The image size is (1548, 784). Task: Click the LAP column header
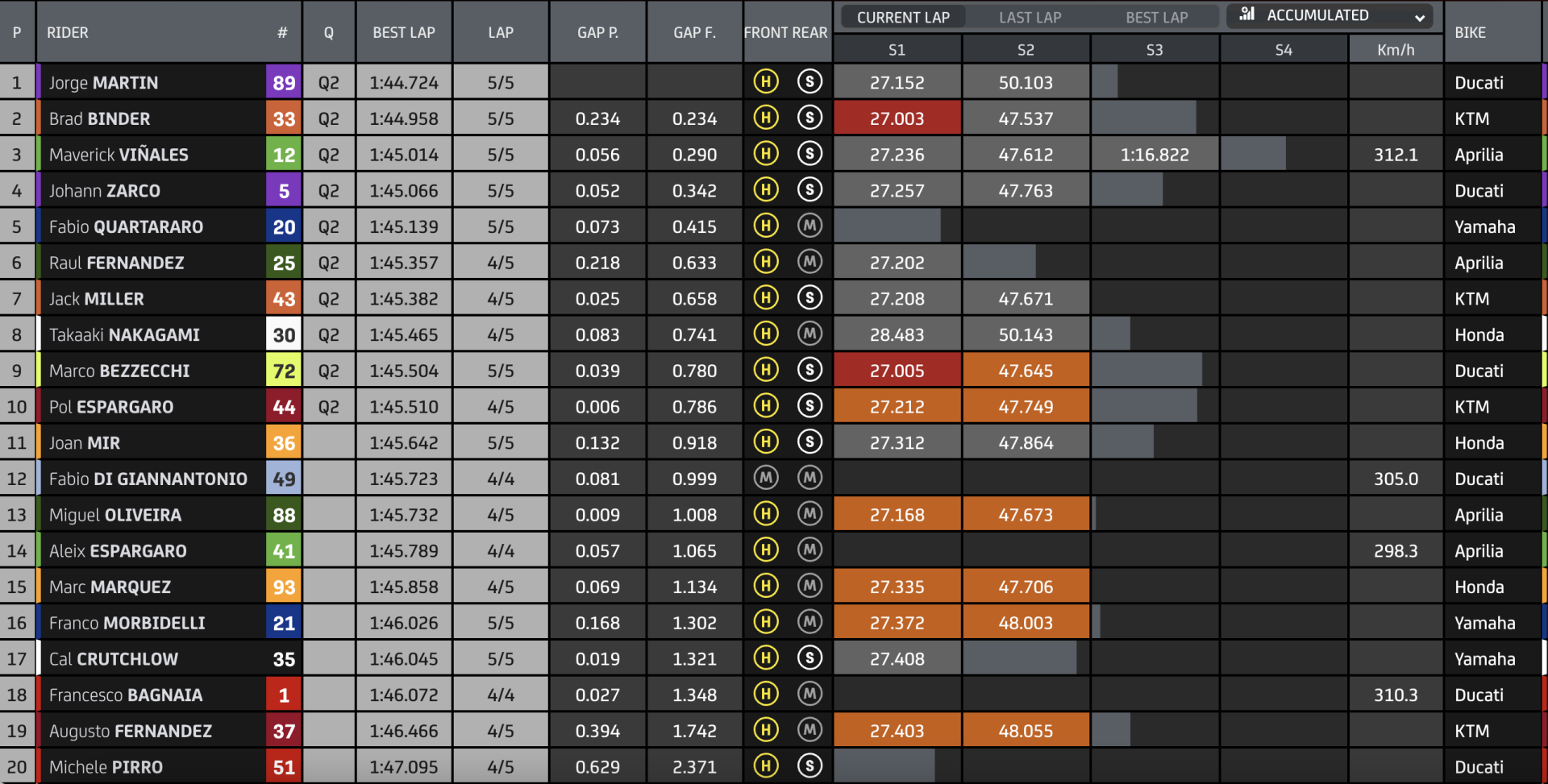(501, 32)
